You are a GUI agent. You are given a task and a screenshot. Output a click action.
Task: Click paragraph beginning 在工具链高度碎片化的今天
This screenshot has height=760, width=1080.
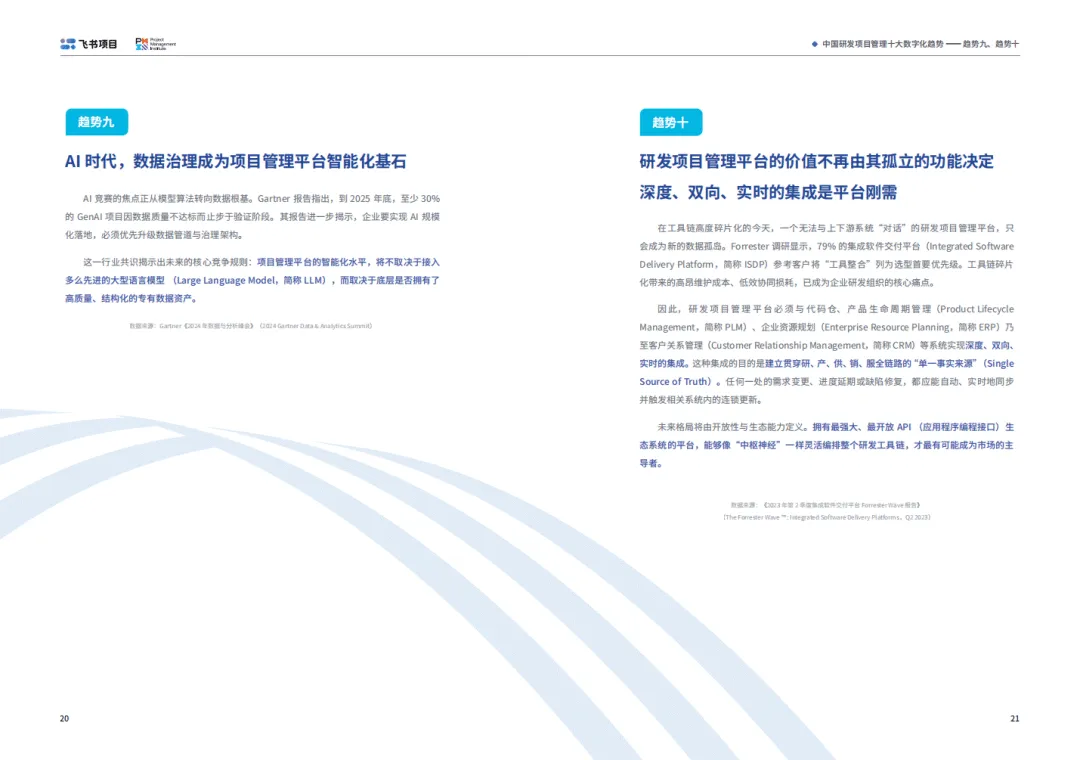pos(827,255)
